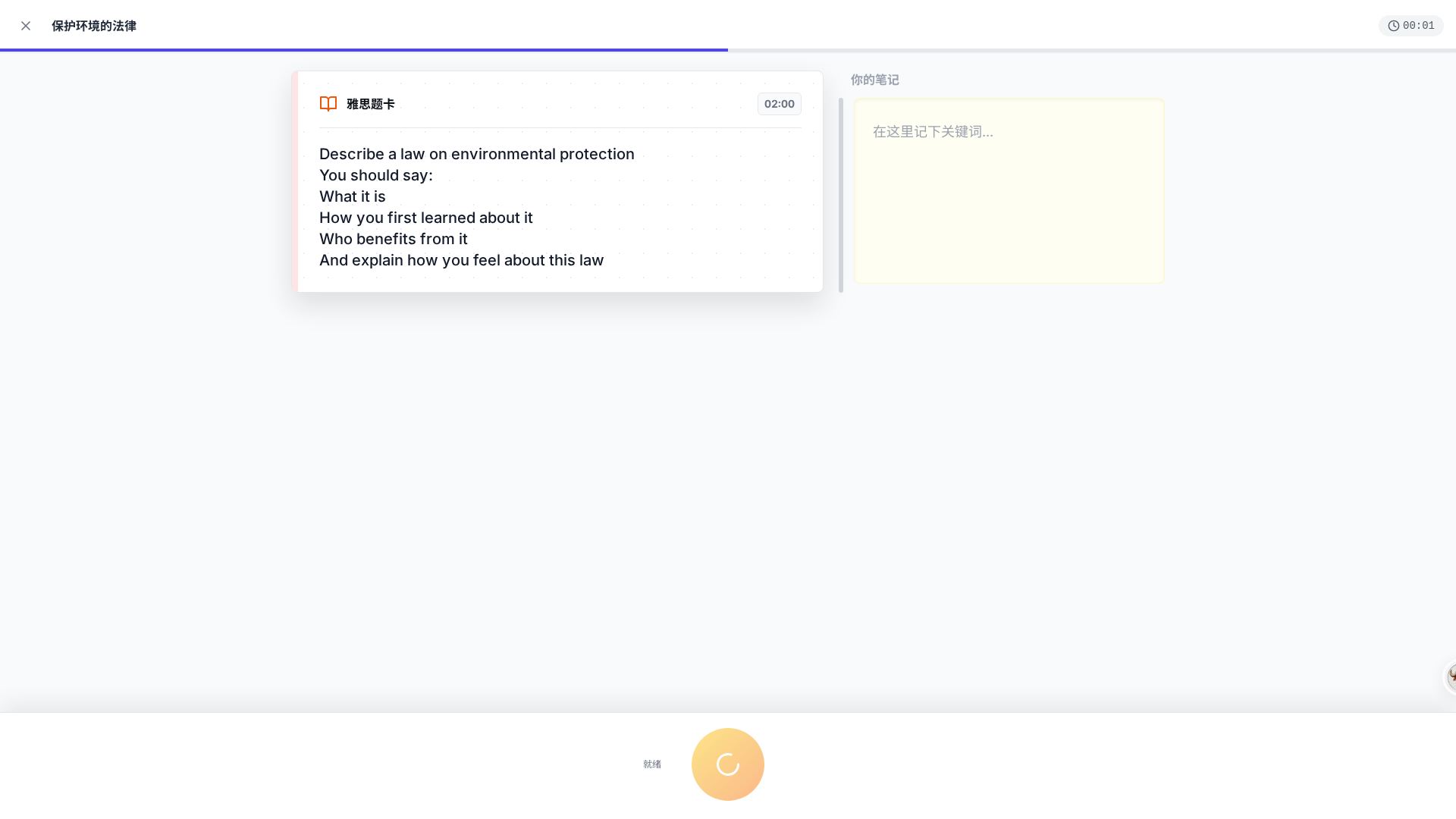This screenshot has height=819, width=1456.
Task: Click 'And explain how you feel about this law'
Action: tap(461, 260)
